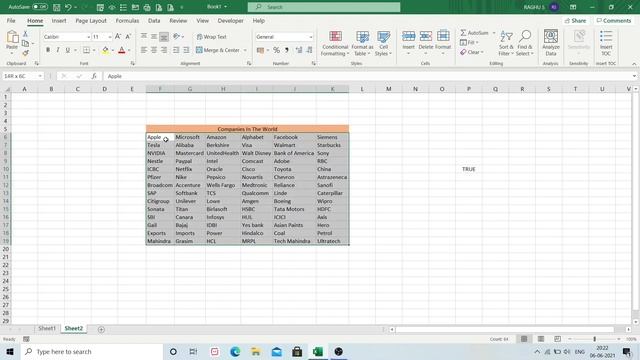Image resolution: width=640 pixels, height=360 pixels.
Task: Open Conditional Formatting
Action: [x=335, y=43]
